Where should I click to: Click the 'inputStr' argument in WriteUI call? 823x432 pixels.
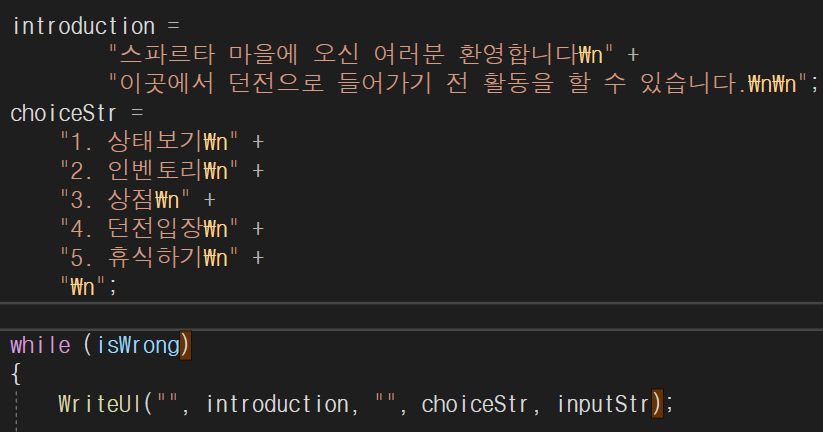pyautogui.click(x=604, y=404)
